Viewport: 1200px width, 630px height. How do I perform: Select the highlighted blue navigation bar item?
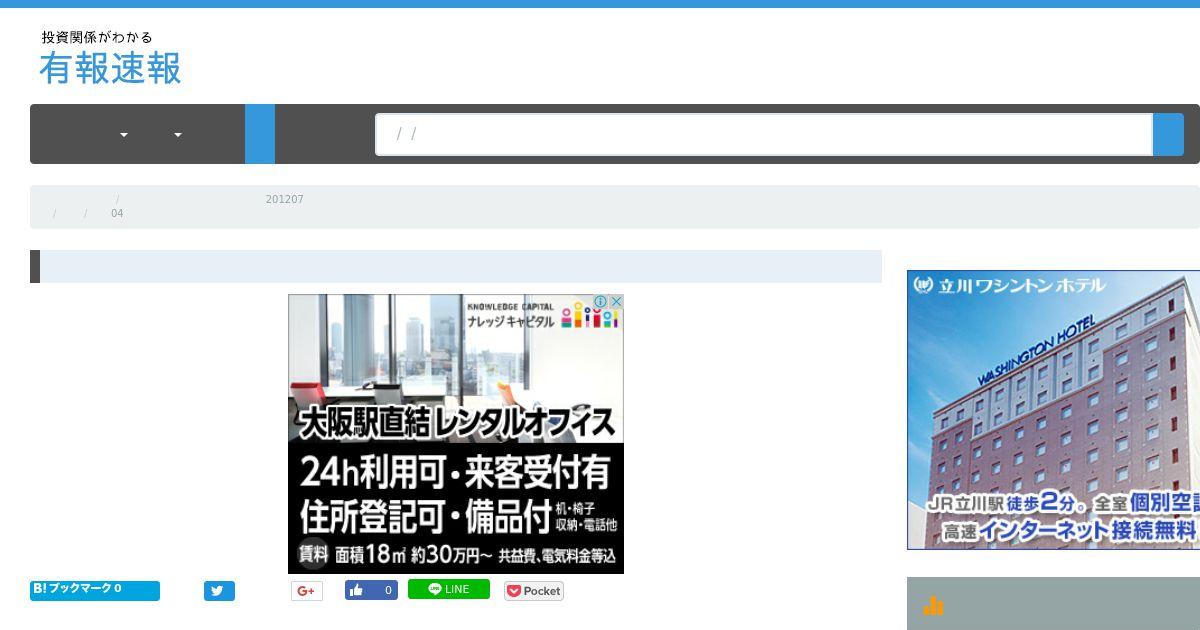(260, 134)
